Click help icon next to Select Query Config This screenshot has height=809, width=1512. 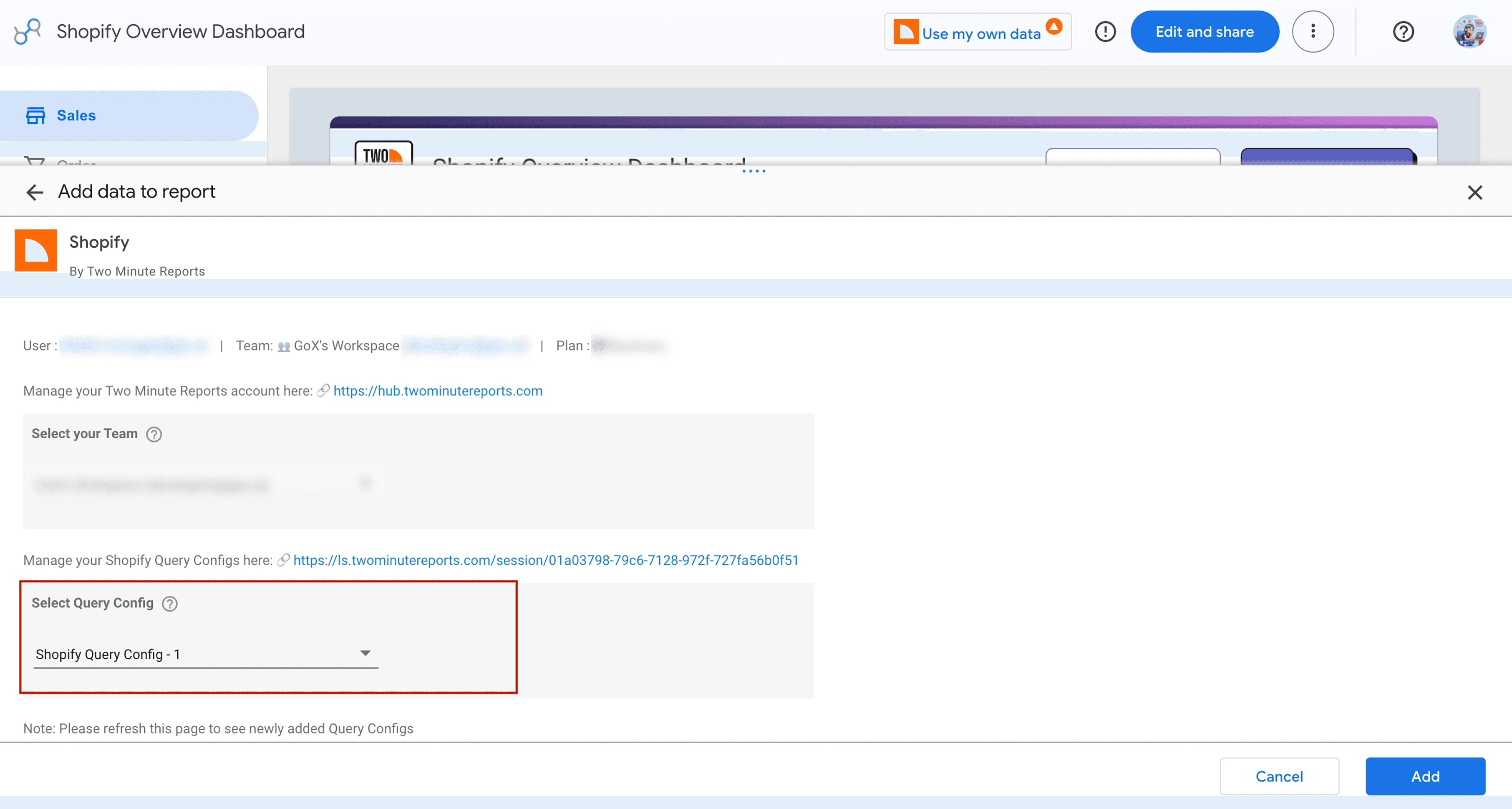tap(170, 604)
